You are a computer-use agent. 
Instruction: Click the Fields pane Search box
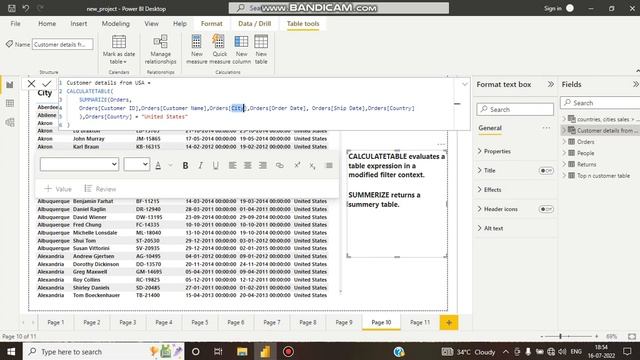[x=600, y=102]
